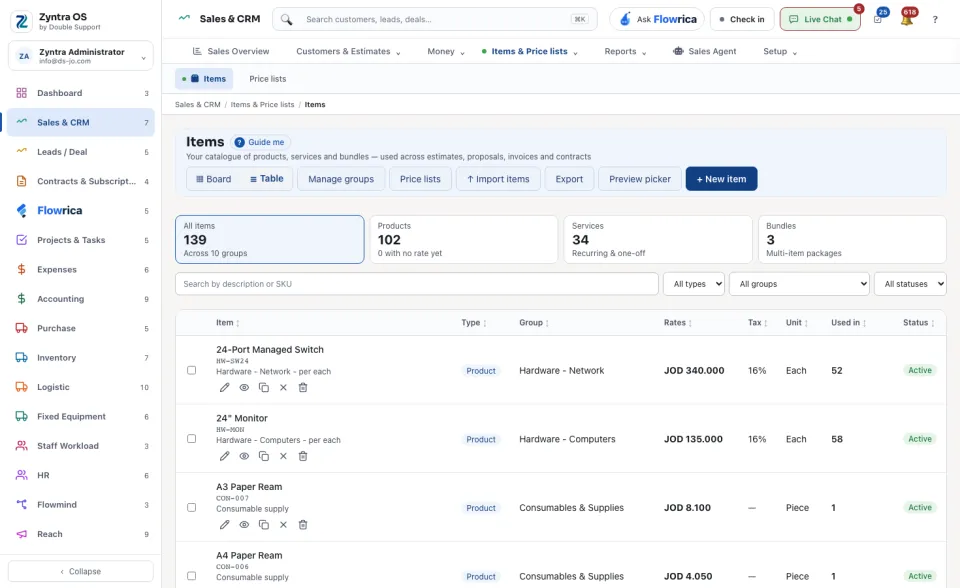This screenshot has height=588, width=960.
Task: Duplicate the 24-Port Managed Switch item
Action: click(x=264, y=388)
